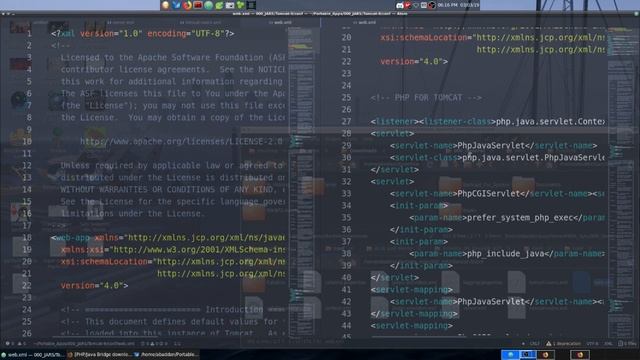Open the green globe icon in the top dock
This screenshot has width=640, height=360.
(x=209, y=5)
